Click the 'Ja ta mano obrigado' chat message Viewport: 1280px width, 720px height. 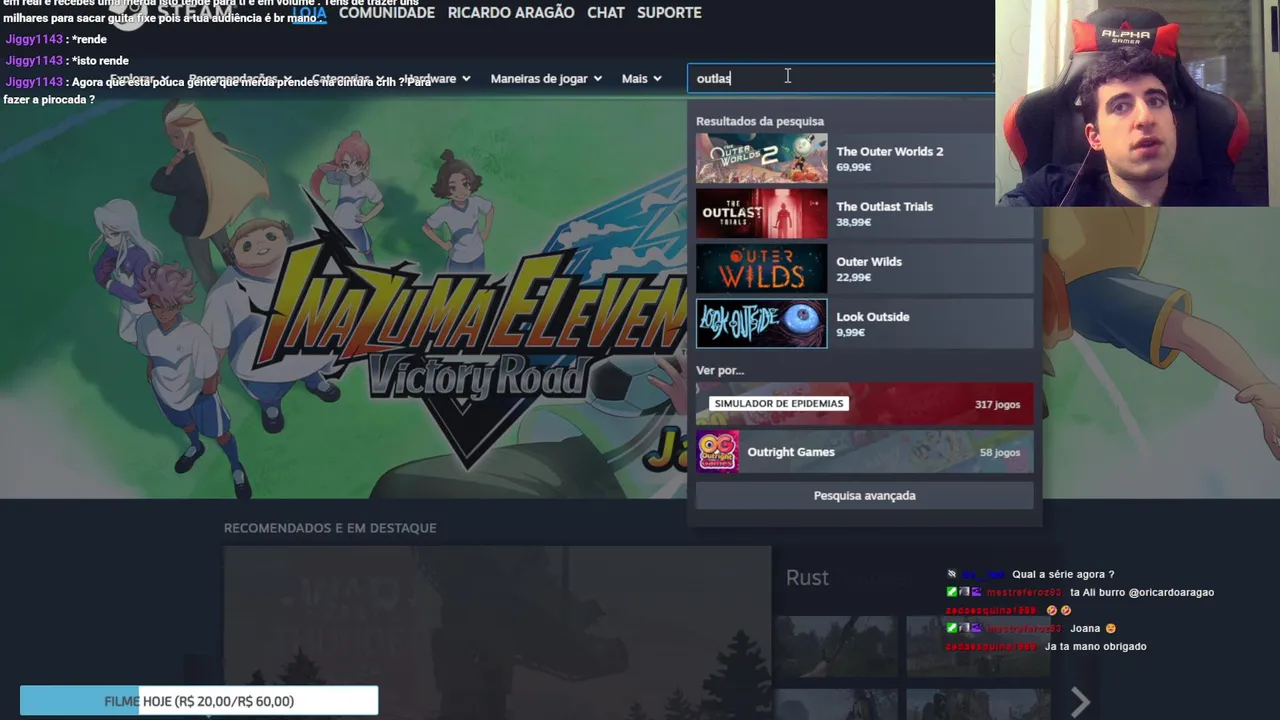coord(1095,646)
